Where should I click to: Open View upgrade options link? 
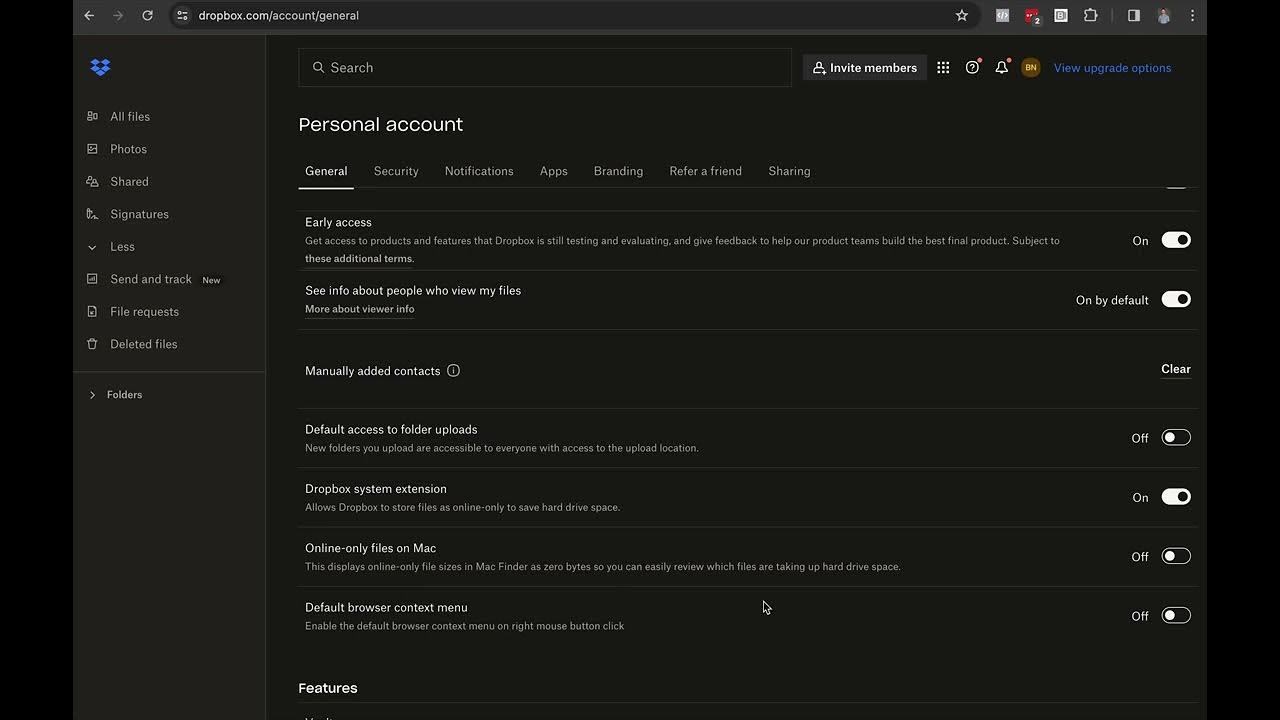click(1112, 68)
